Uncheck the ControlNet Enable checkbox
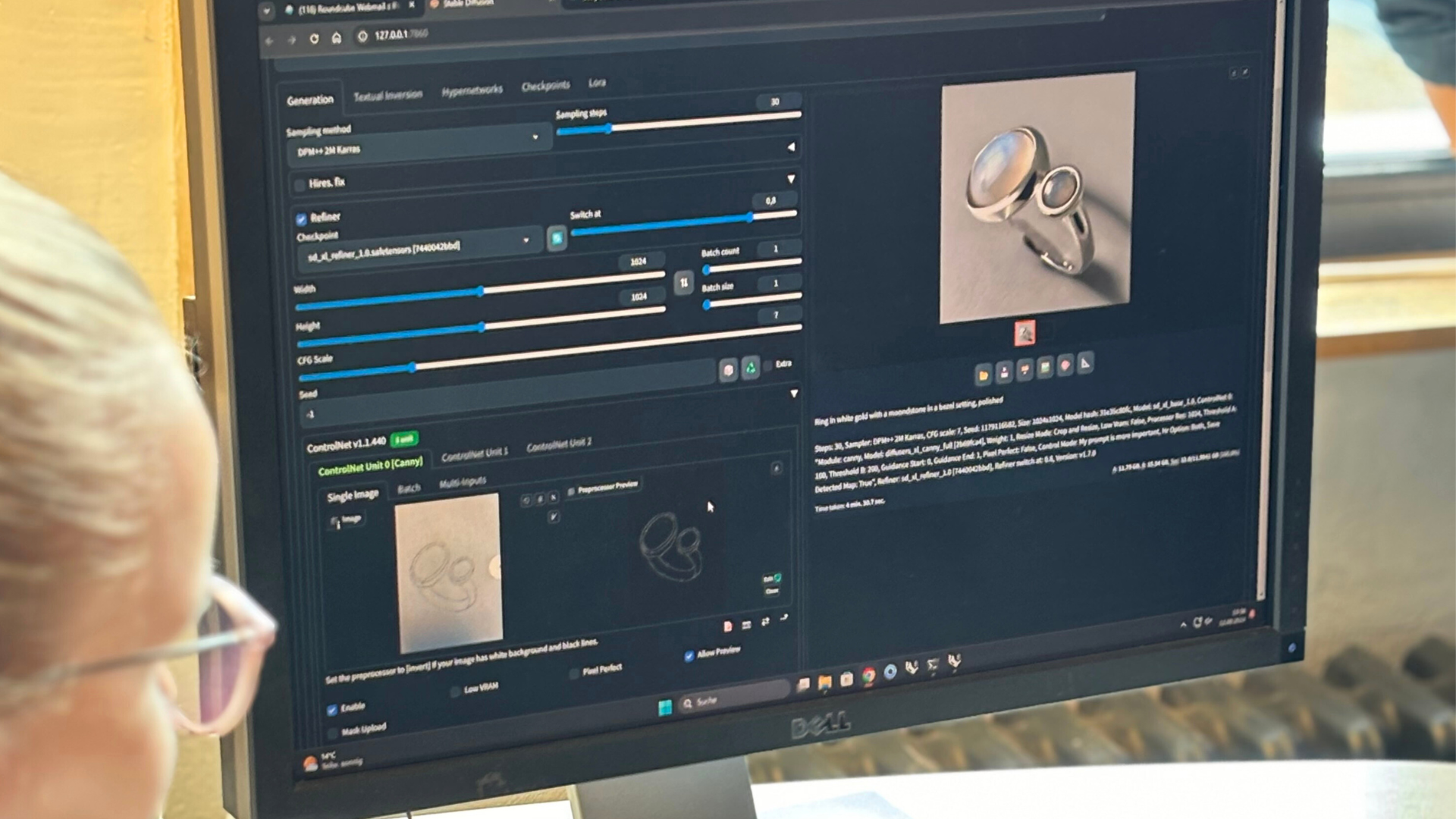Screen dimensions: 1456x819 [332, 710]
